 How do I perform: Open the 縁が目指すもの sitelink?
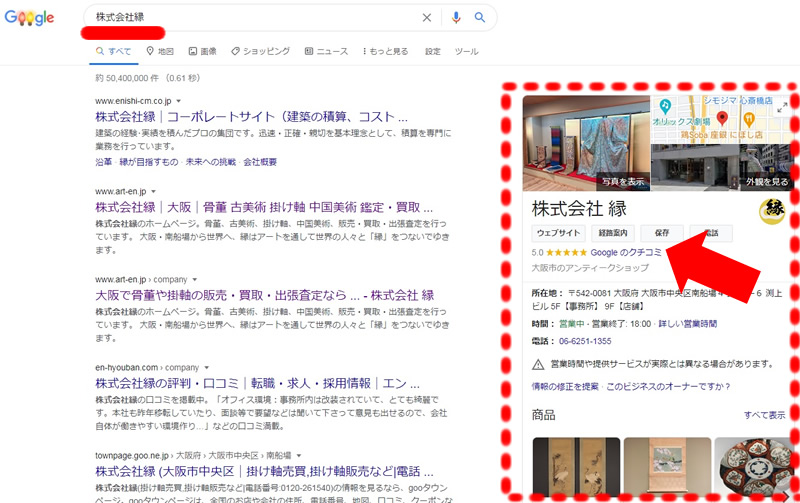[x=148, y=162]
